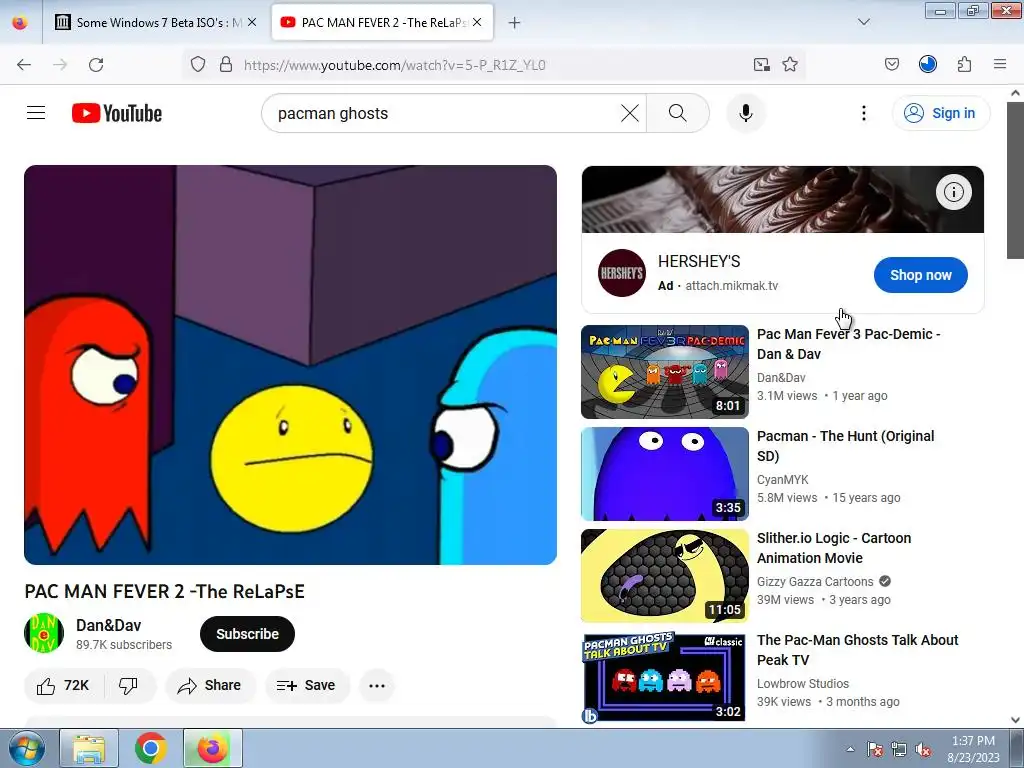View site security padlock info
The width and height of the screenshot is (1024, 768).
pyautogui.click(x=226, y=65)
